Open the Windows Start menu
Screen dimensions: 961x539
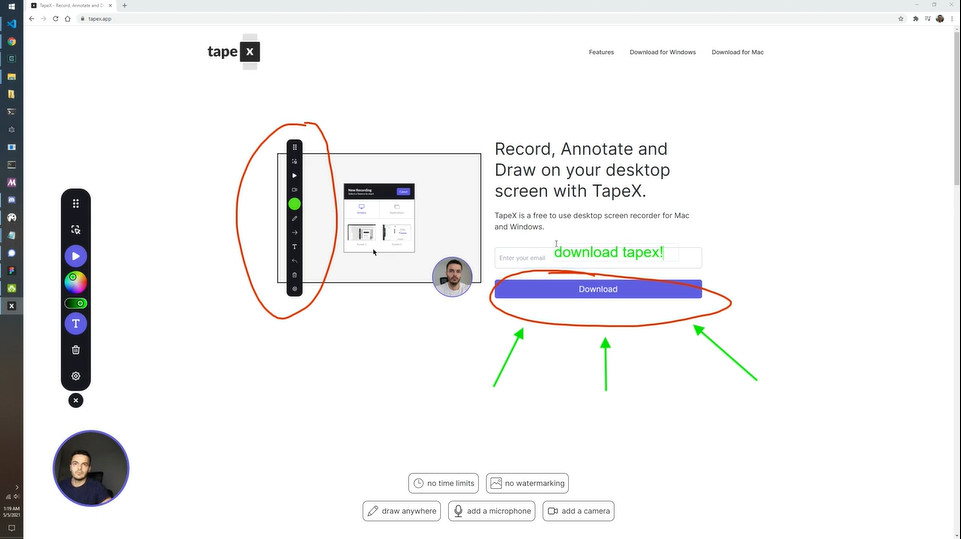click(x=12, y=6)
